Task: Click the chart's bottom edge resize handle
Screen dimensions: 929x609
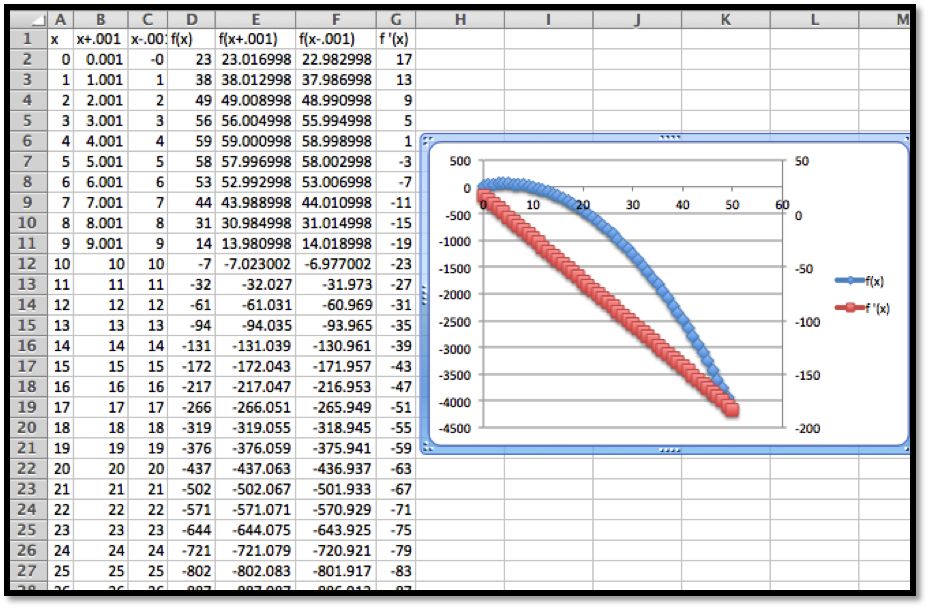Action: pos(669,450)
